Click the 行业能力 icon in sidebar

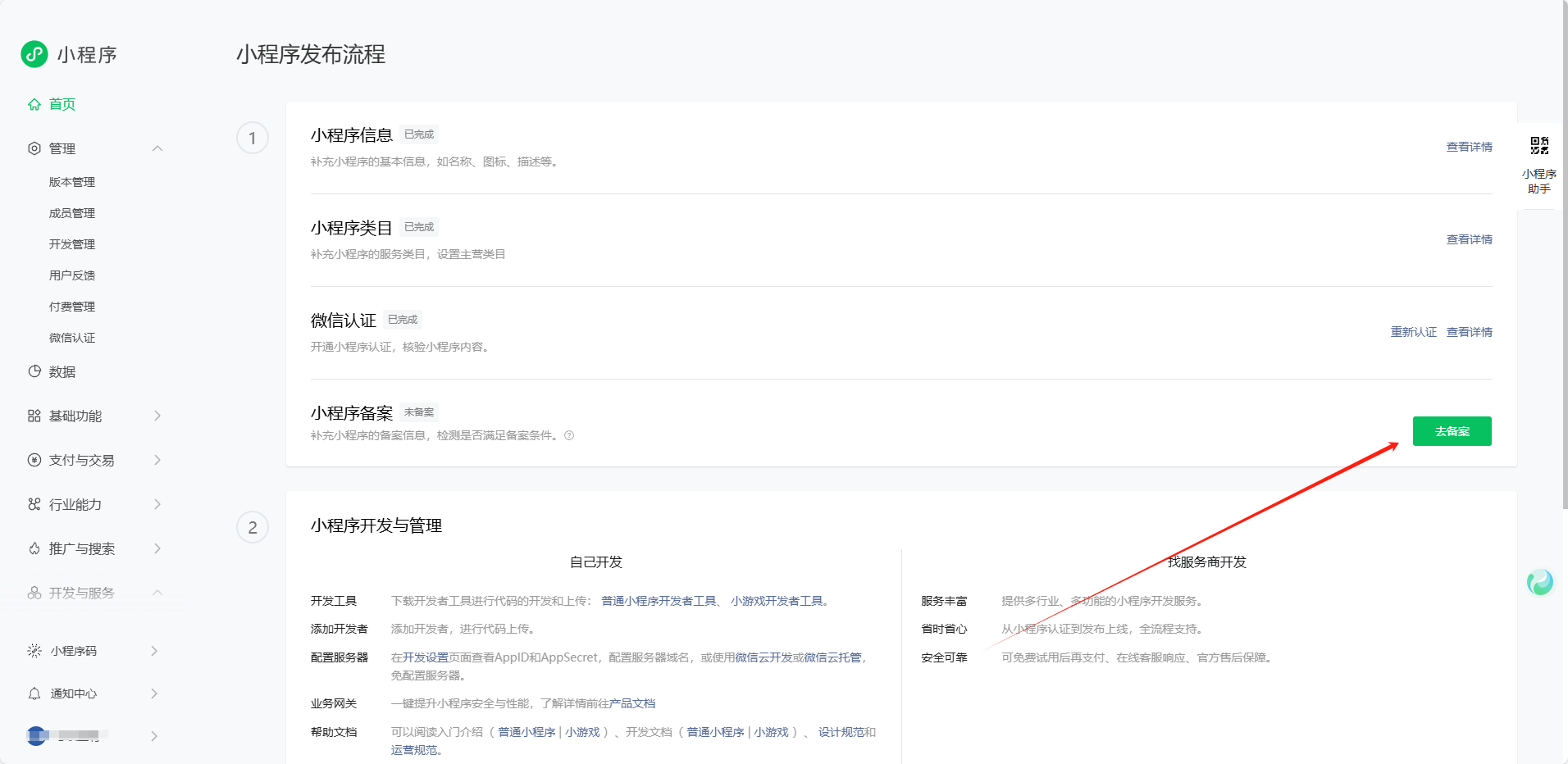coord(34,504)
